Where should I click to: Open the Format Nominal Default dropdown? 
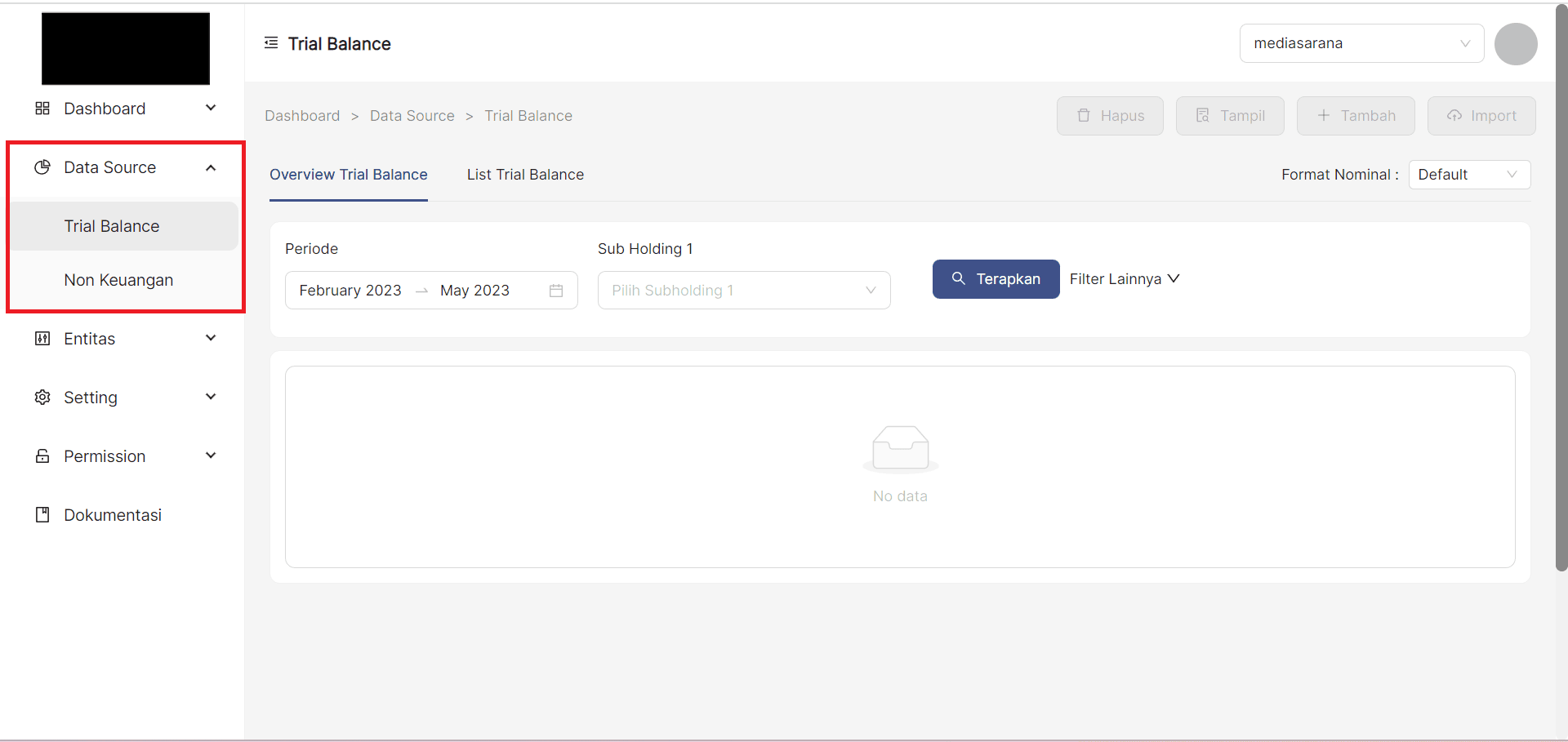point(1468,175)
